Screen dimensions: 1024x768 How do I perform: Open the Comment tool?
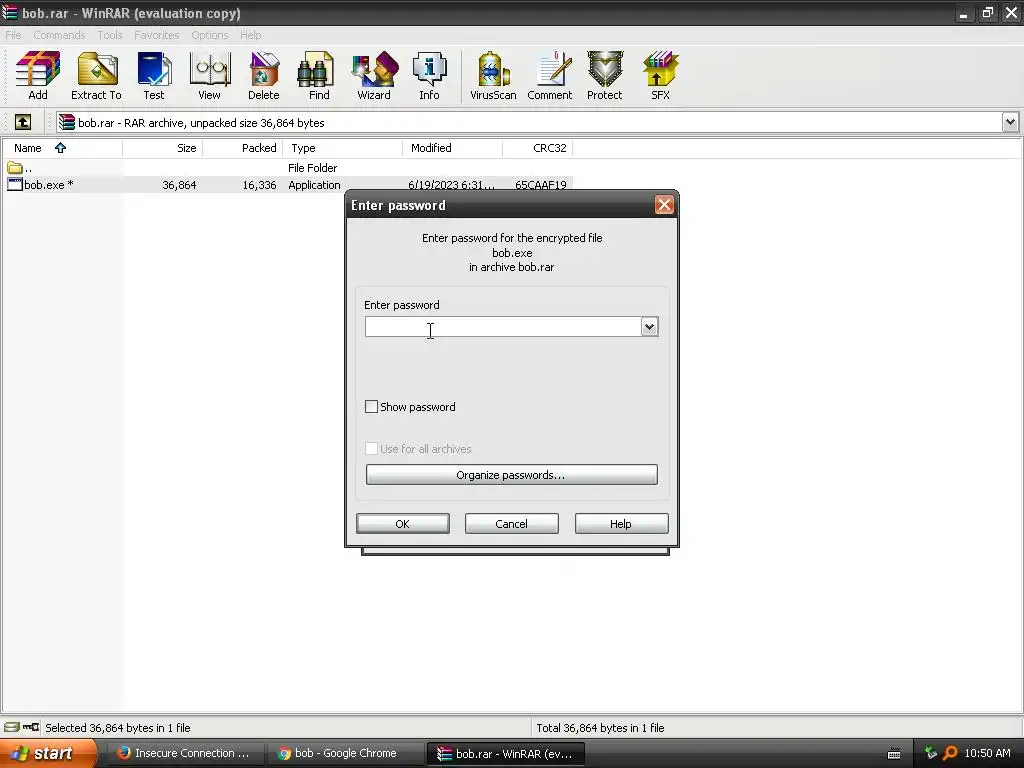click(550, 76)
